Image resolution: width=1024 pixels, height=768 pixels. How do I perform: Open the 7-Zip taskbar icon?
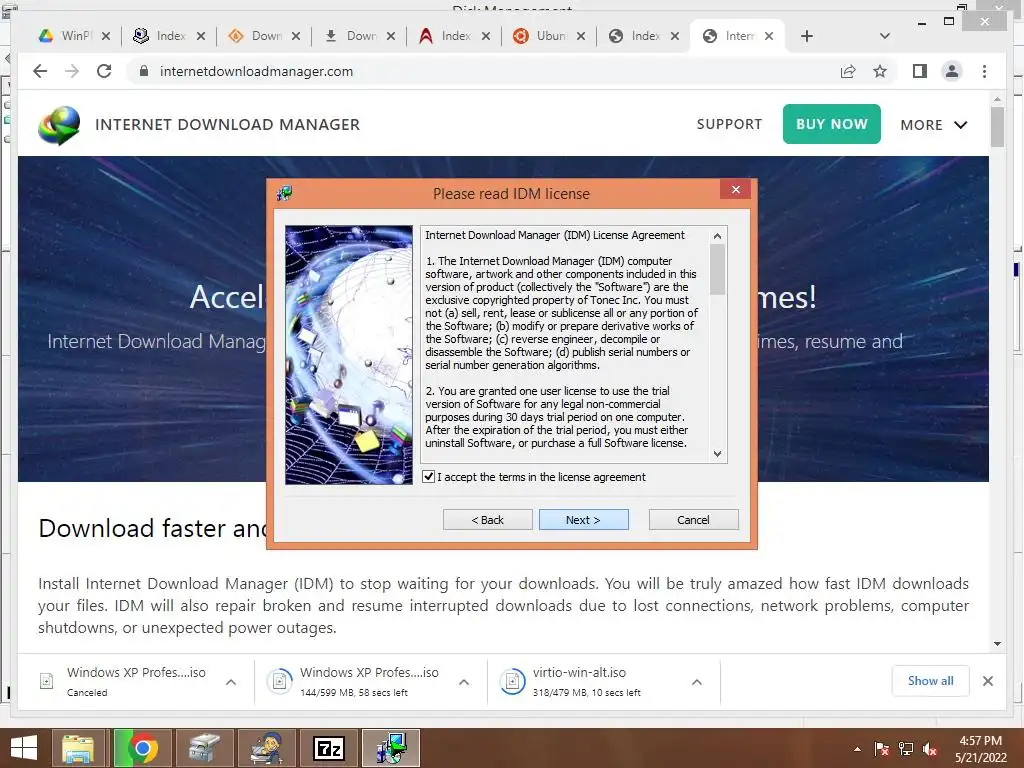328,748
